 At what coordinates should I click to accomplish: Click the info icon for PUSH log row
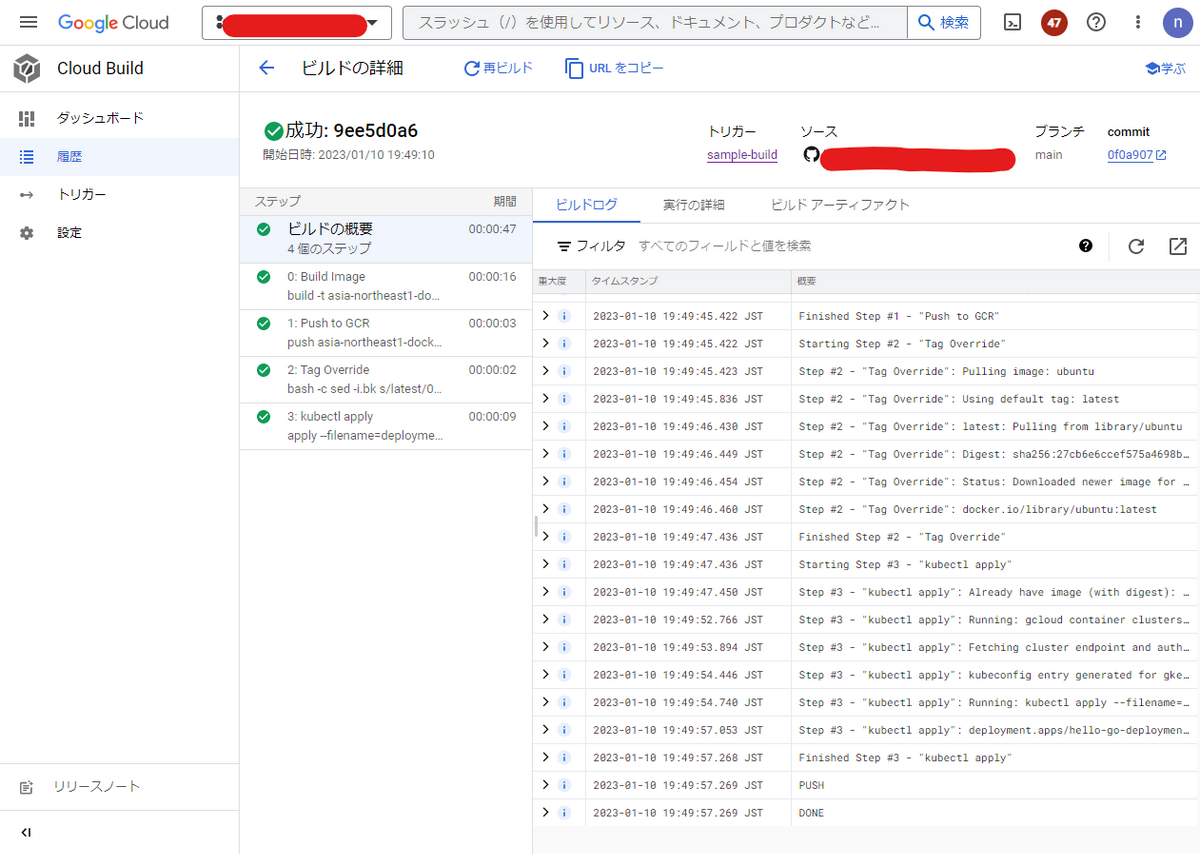(564, 785)
